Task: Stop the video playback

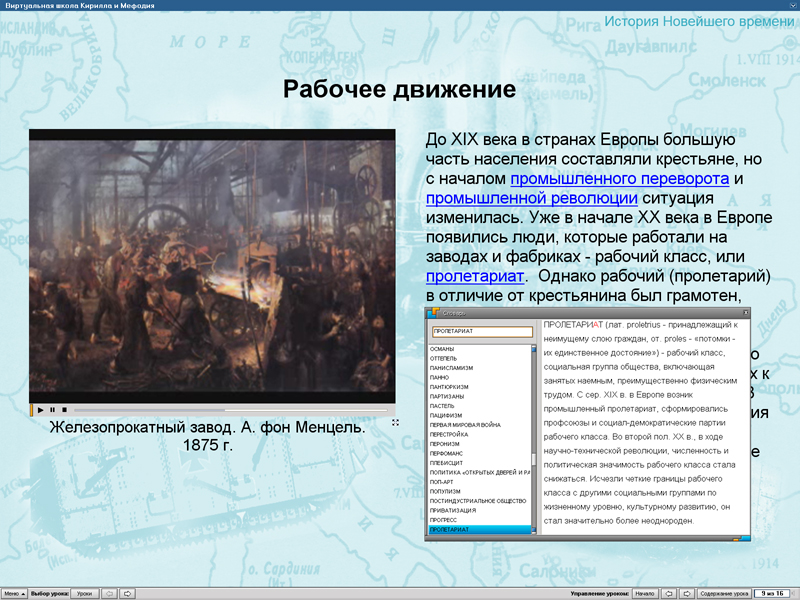Action: tap(64, 410)
